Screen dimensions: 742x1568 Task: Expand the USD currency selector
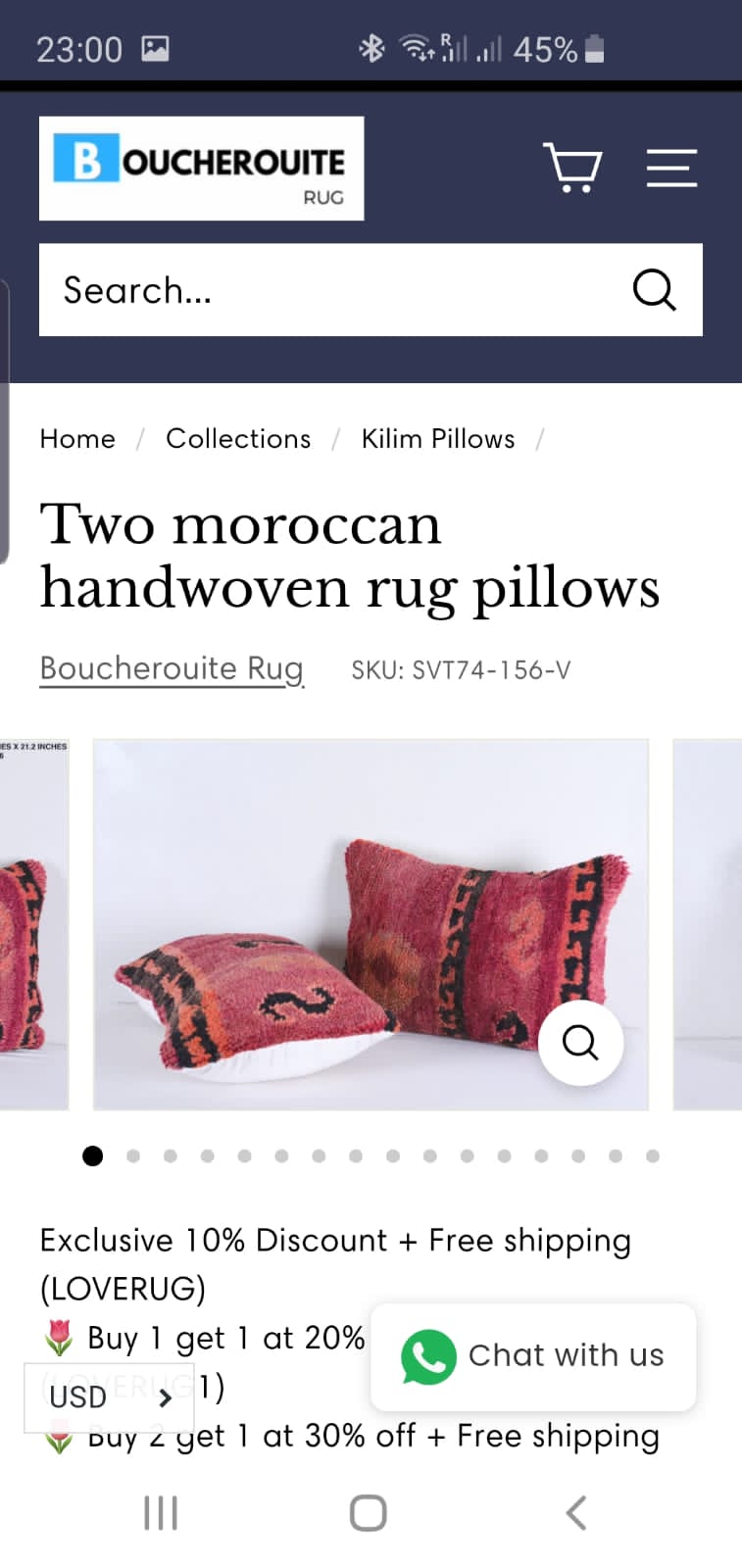point(109,1396)
